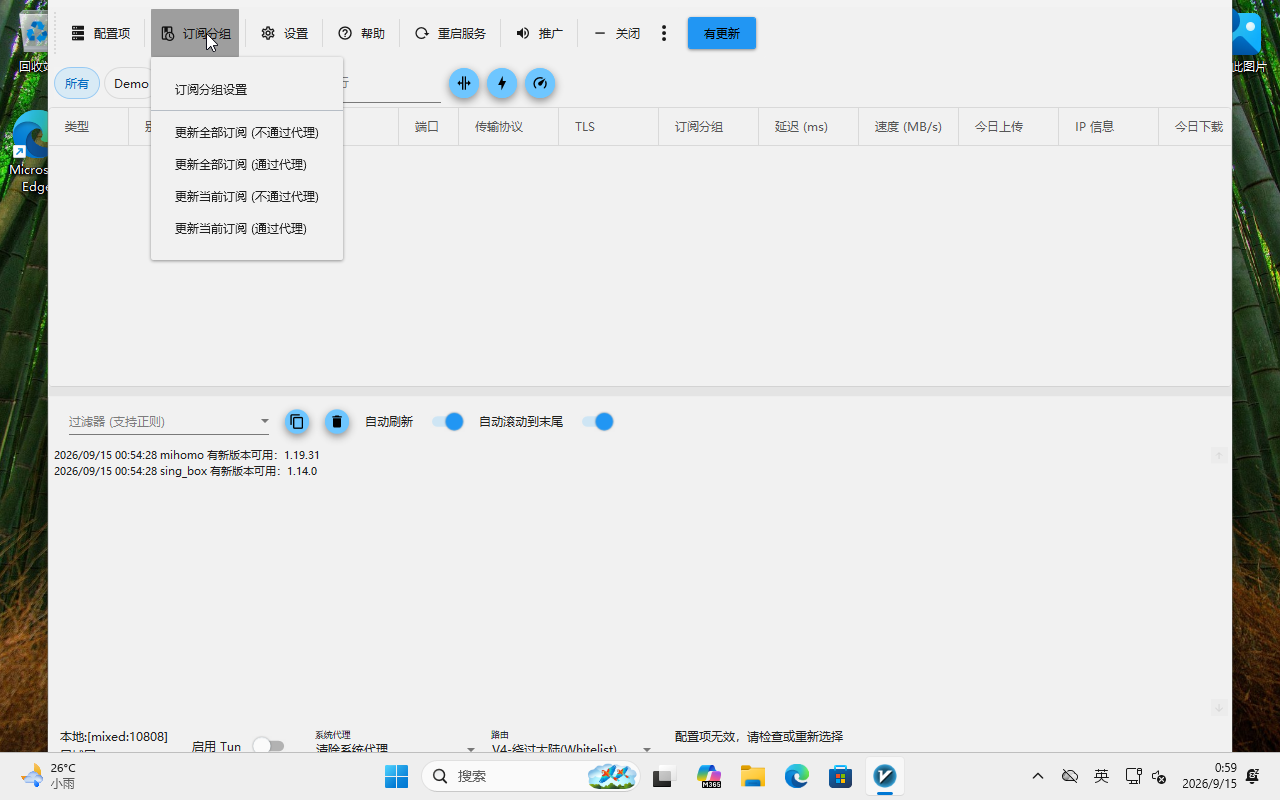Viewport: 1280px width, 800px height.
Task: Copy log output with the copy icon
Action: (297, 422)
